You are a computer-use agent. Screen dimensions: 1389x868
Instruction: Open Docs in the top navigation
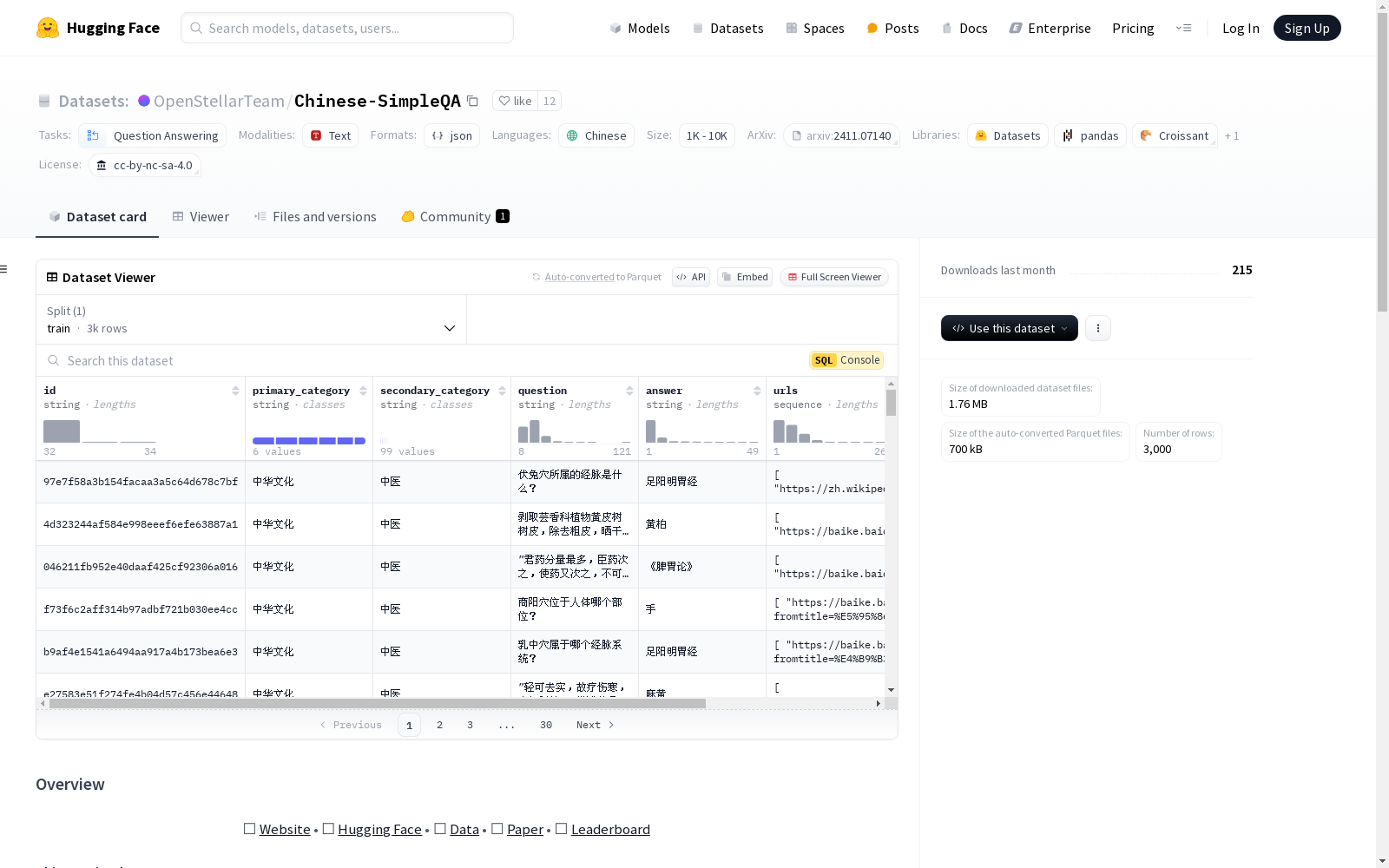(x=964, y=28)
